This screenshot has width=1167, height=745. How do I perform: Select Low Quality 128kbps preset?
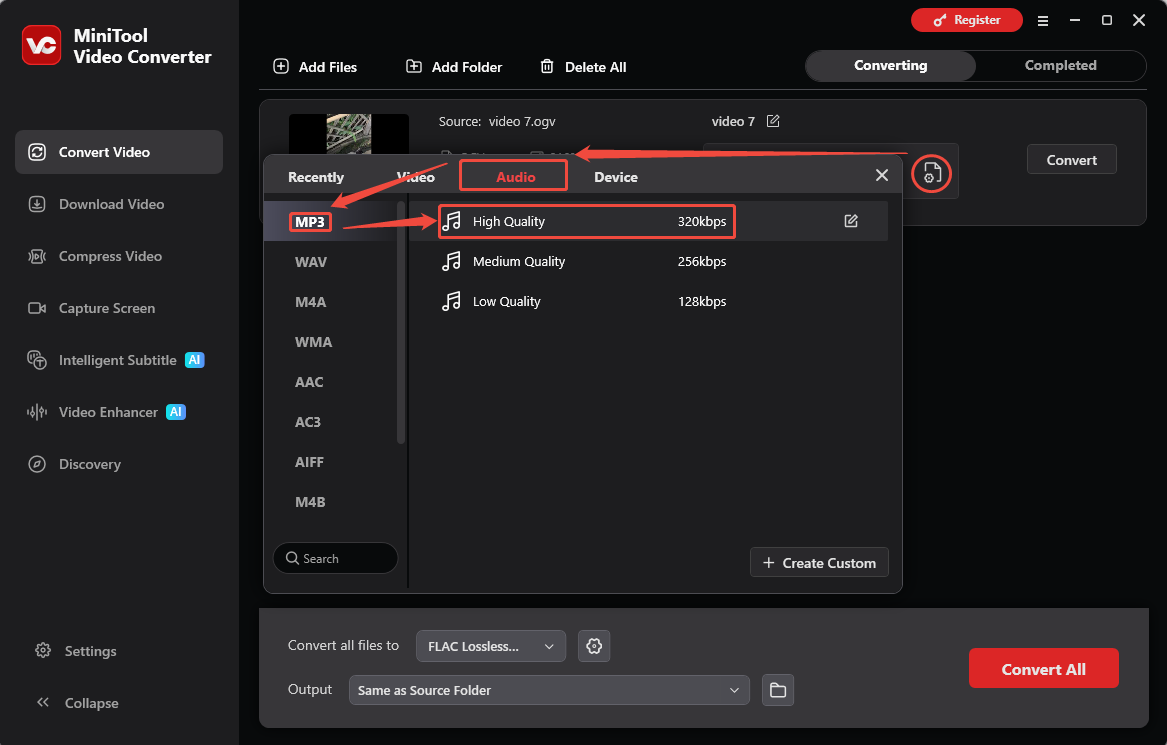[x=649, y=301]
